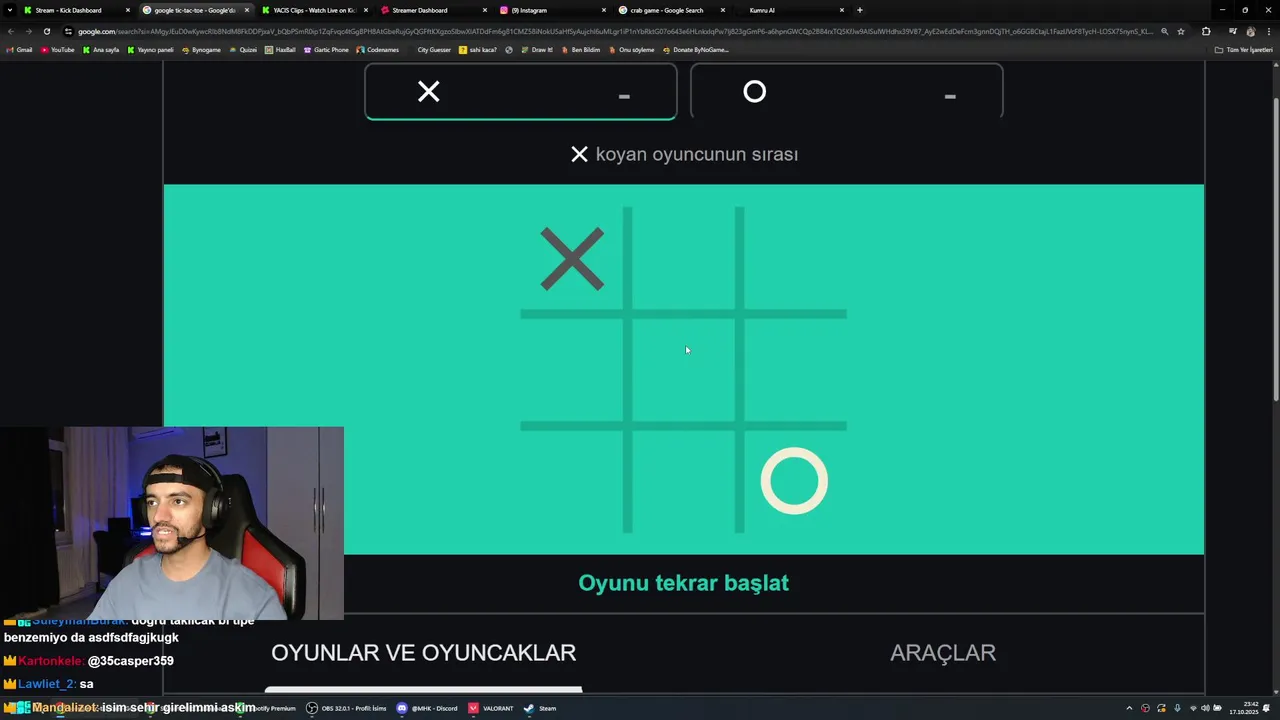The width and height of the screenshot is (1280, 720).
Task: Open the Draw It! bookmark
Action: pyautogui.click(x=537, y=49)
